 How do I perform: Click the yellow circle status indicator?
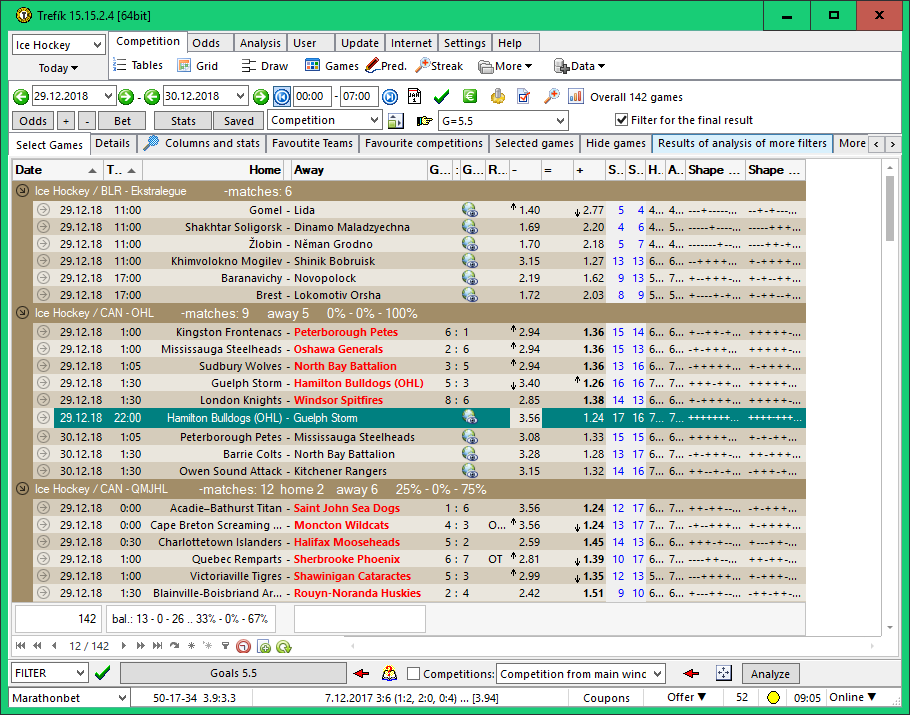click(773, 697)
